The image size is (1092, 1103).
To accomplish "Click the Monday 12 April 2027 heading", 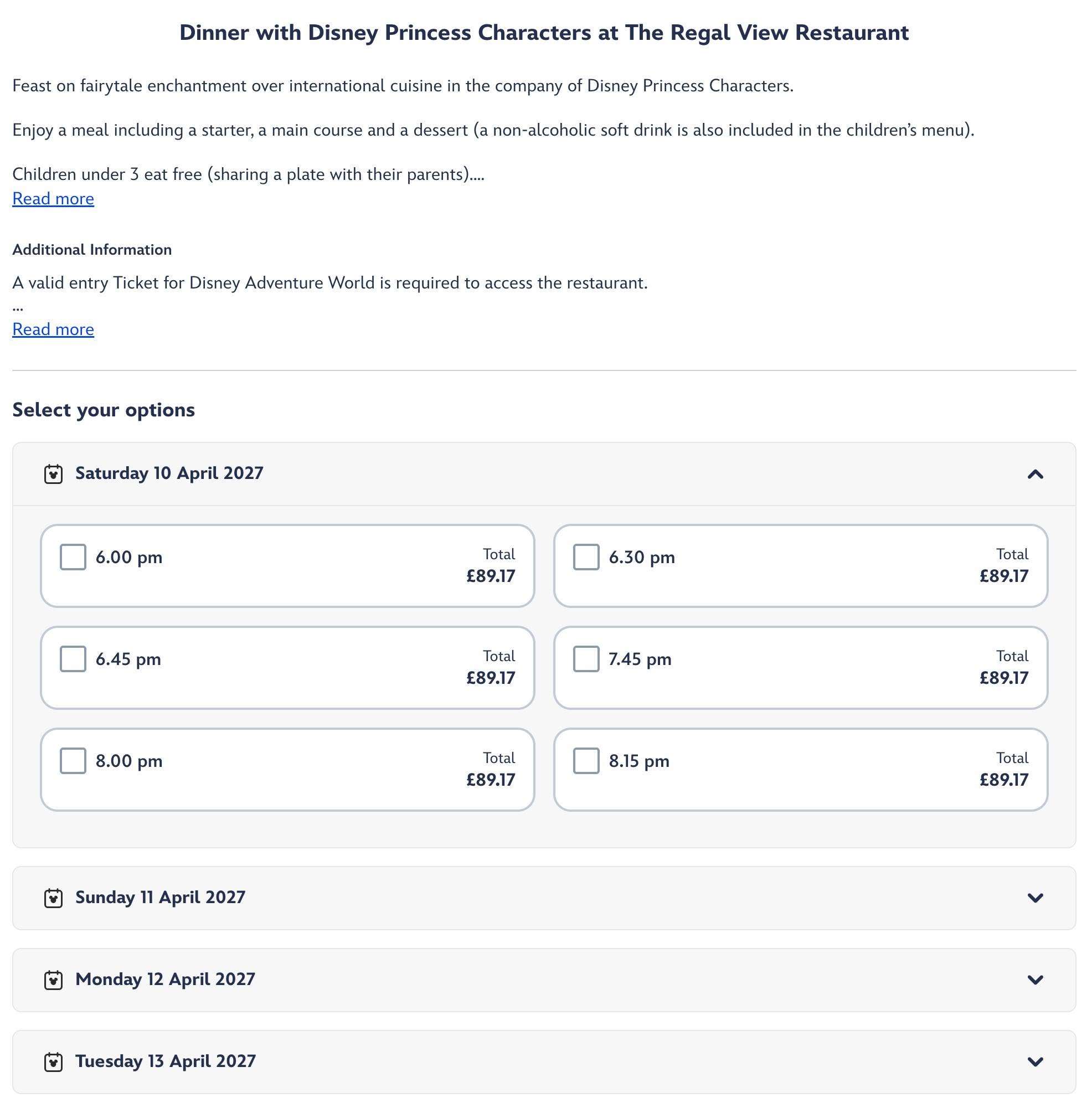I will [x=165, y=980].
